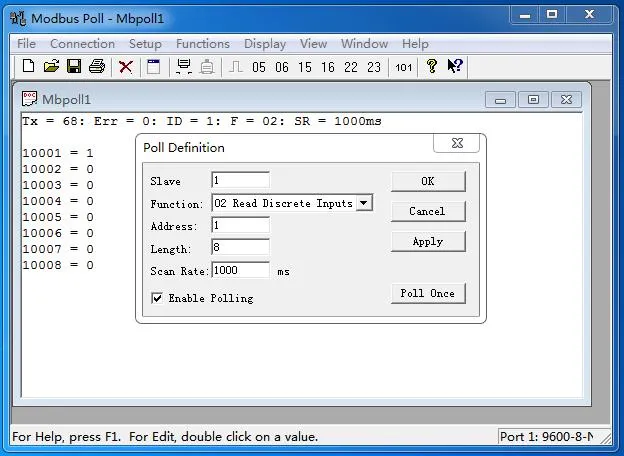The image size is (624, 456).
Task: Click the 06 function toolbar button
Action: pyautogui.click(x=282, y=67)
